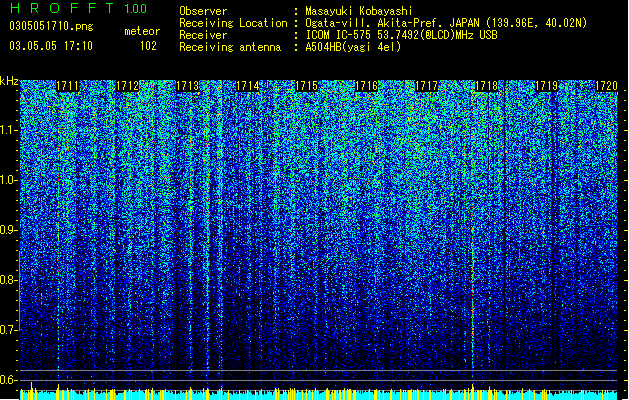Click the 1716 time marker
The width and height of the screenshot is (629, 400).
[x=367, y=86]
